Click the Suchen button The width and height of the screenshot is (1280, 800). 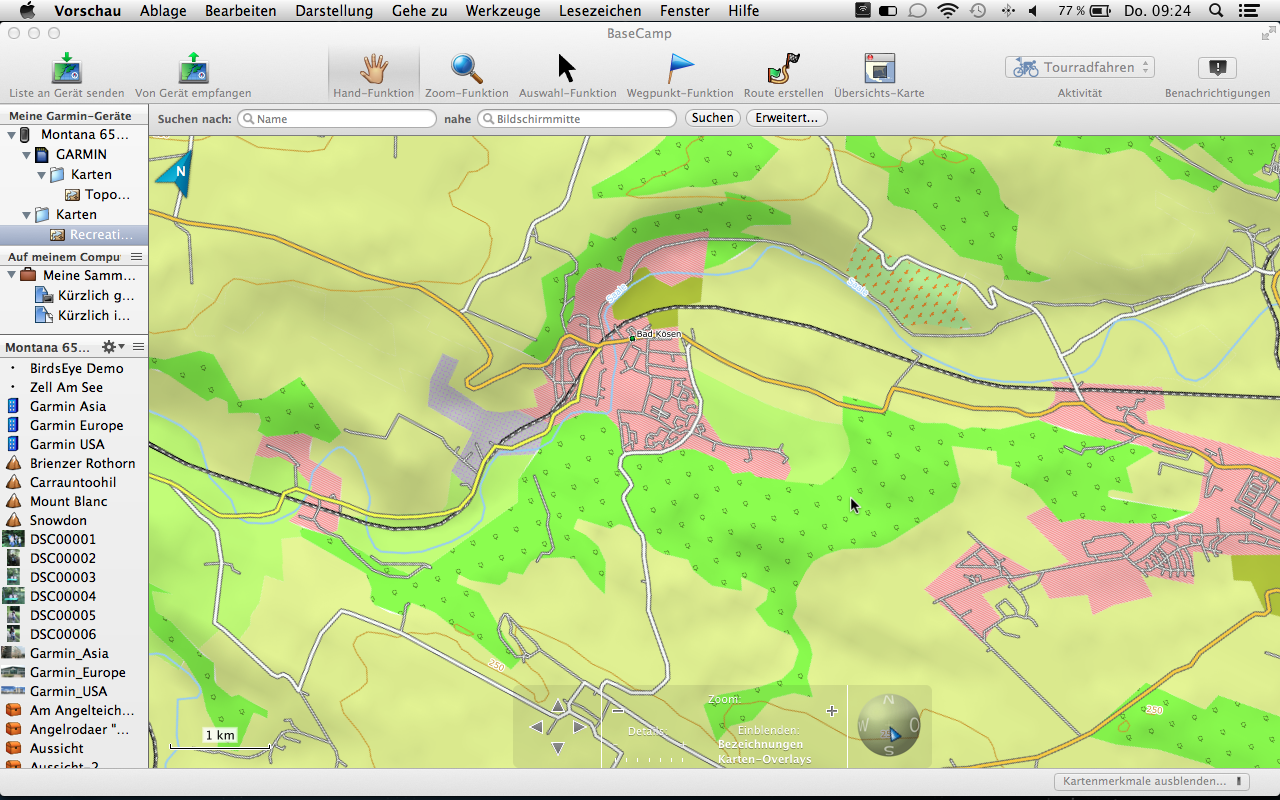click(712, 118)
